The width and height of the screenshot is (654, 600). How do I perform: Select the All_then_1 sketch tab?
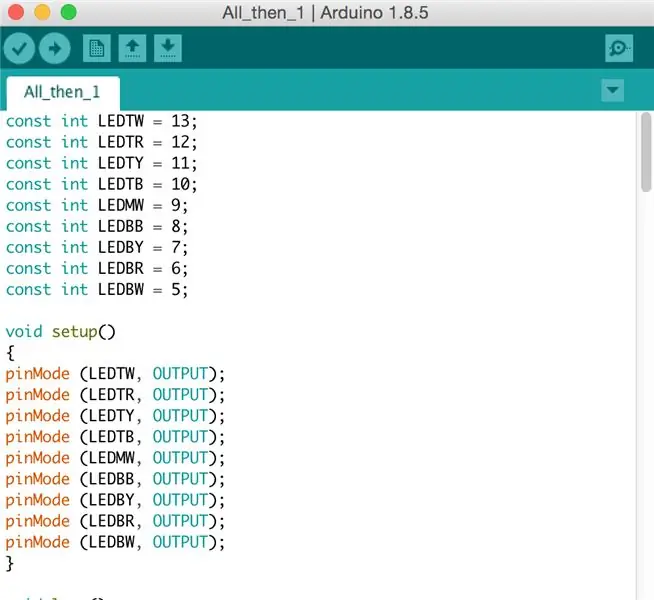pos(63,93)
